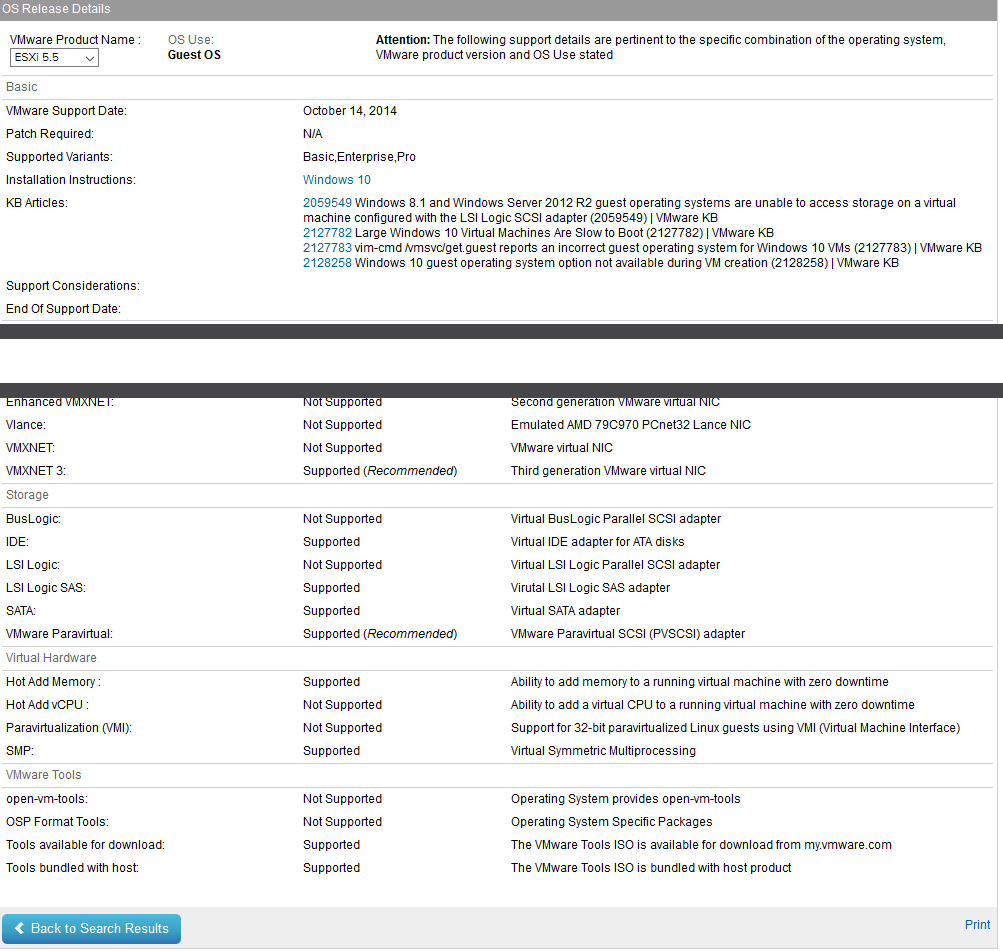Click the Paravirtualization (VMI) row label
Image resolution: width=1003 pixels, height=951 pixels.
pos(68,728)
